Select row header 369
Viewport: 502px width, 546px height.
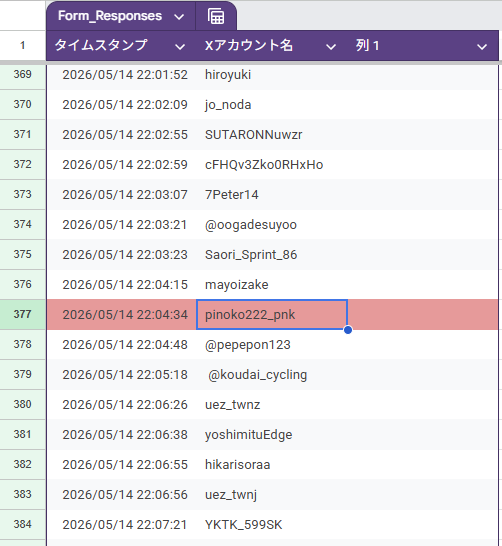(x=23, y=75)
